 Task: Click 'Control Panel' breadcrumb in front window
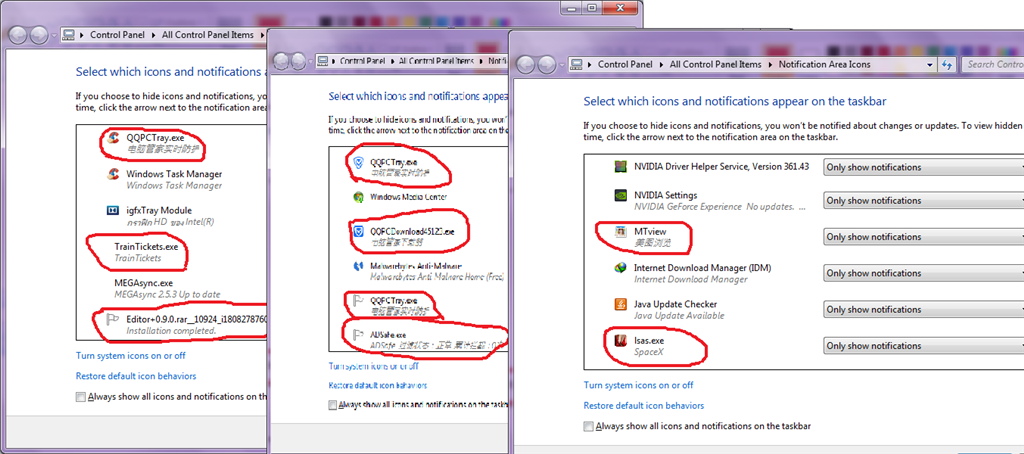(626, 65)
